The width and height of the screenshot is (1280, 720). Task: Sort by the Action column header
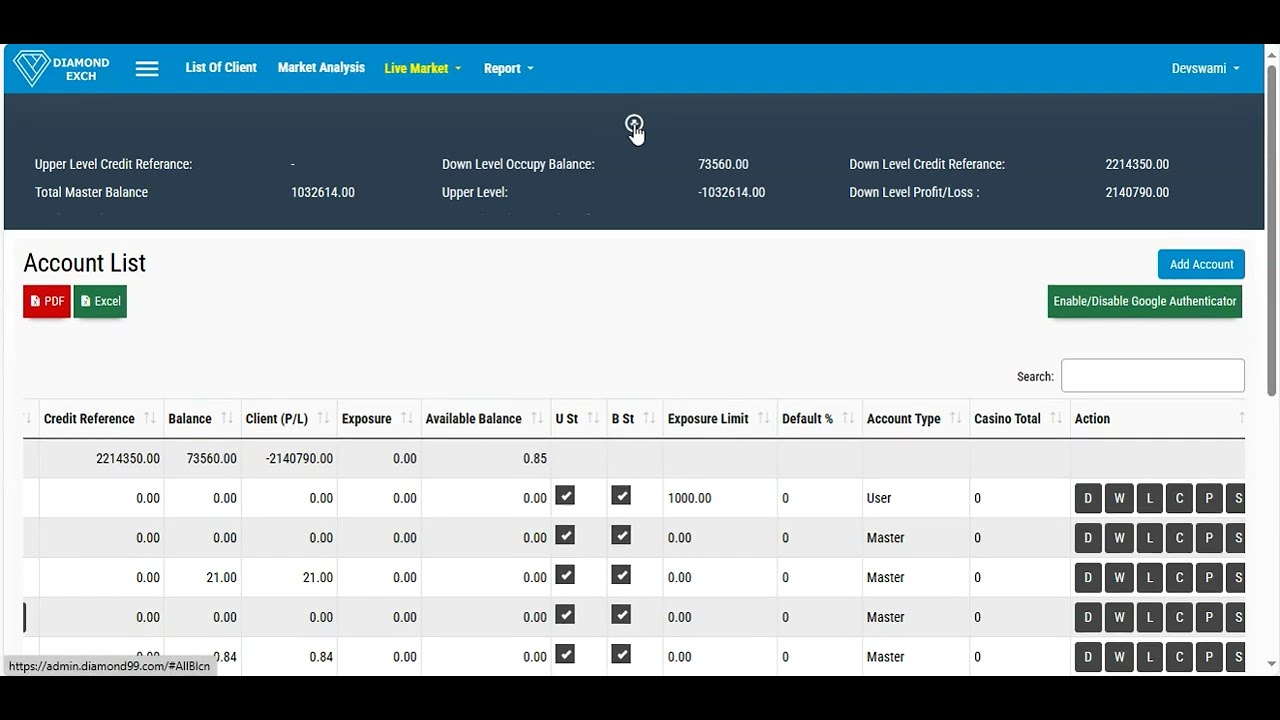pos(1158,419)
